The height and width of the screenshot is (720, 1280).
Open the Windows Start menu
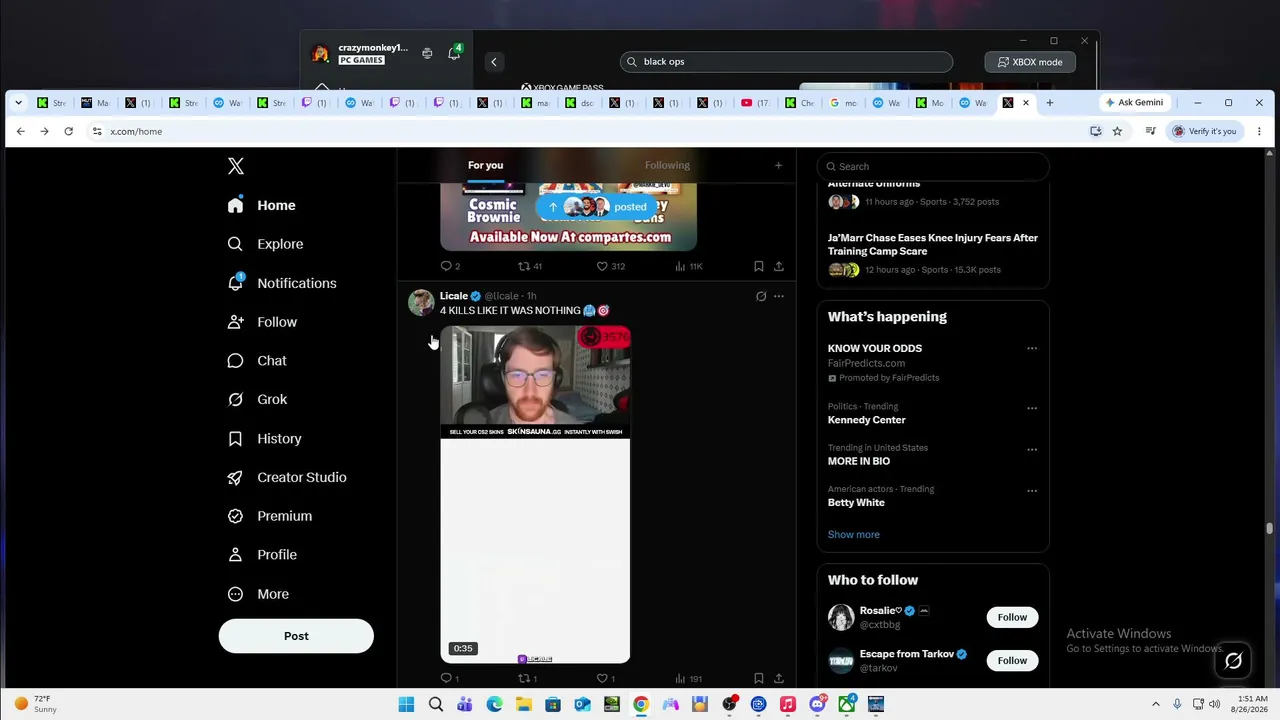(x=406, y=704)
